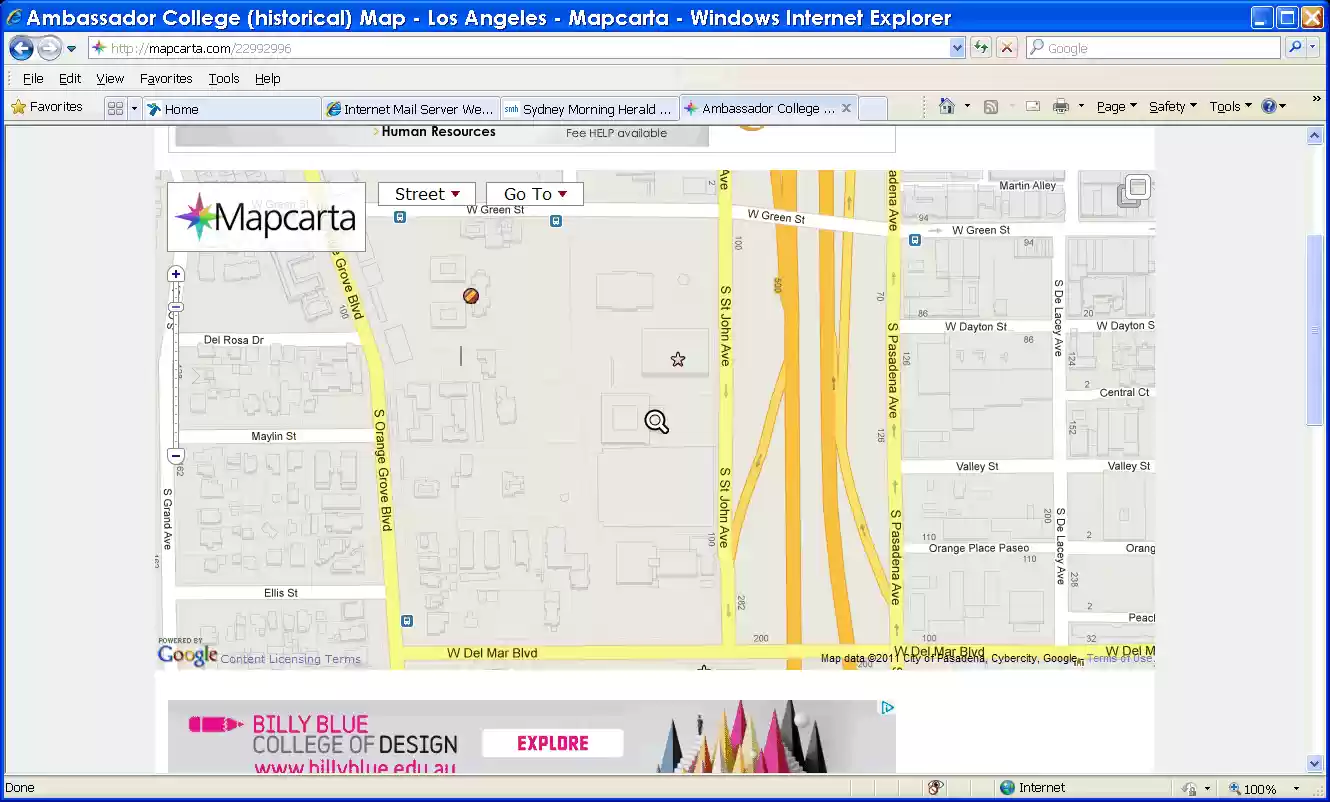The image size is (1330, 802).
Task: Open the View menu
Action: click(x=110, y=78)
